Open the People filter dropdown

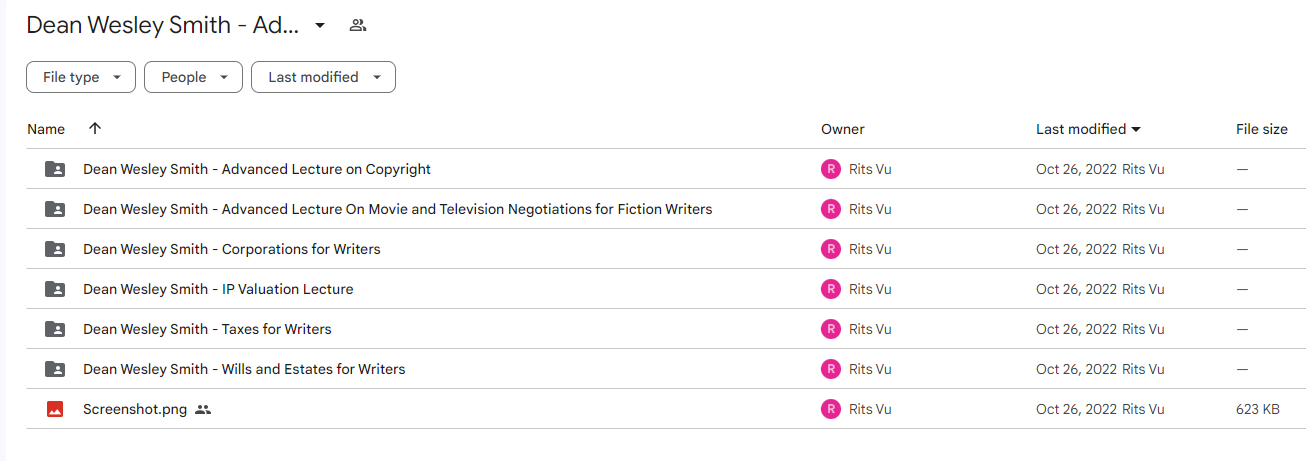click(193, 77)
